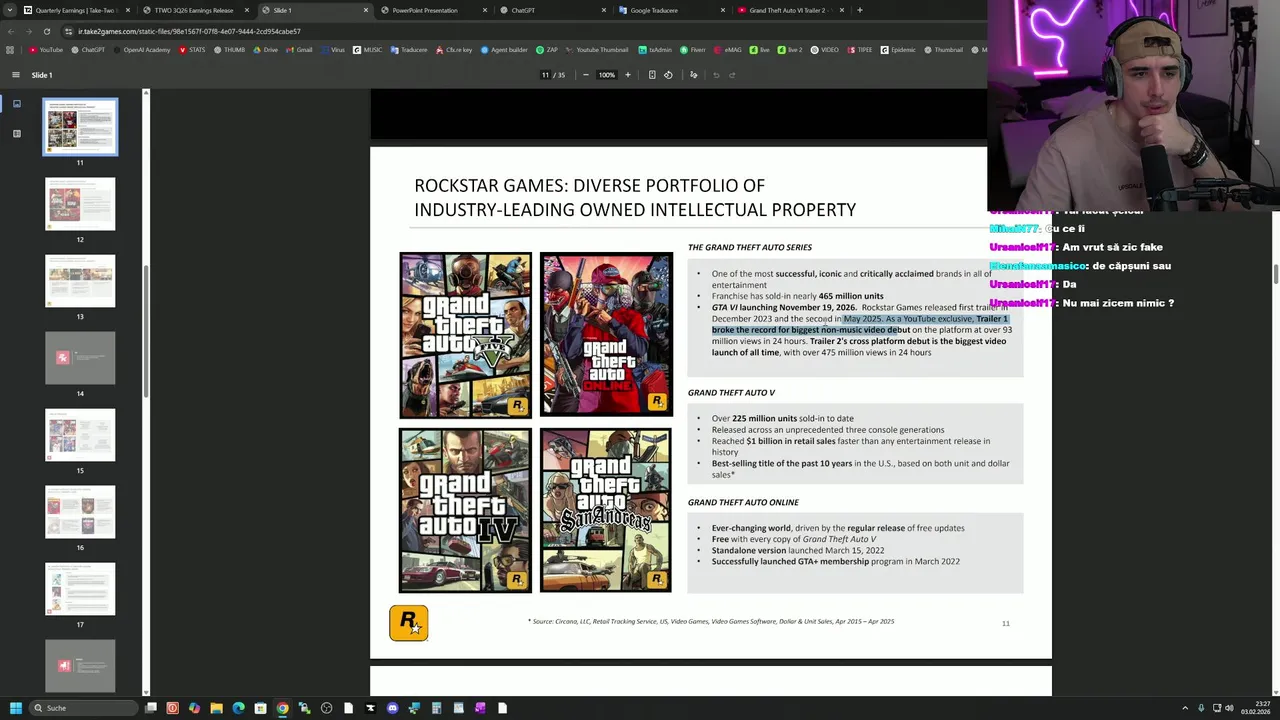Open Discord from the taskbar
The width and height of the screenshot is (1280, 720).
[x=392, y=708]
